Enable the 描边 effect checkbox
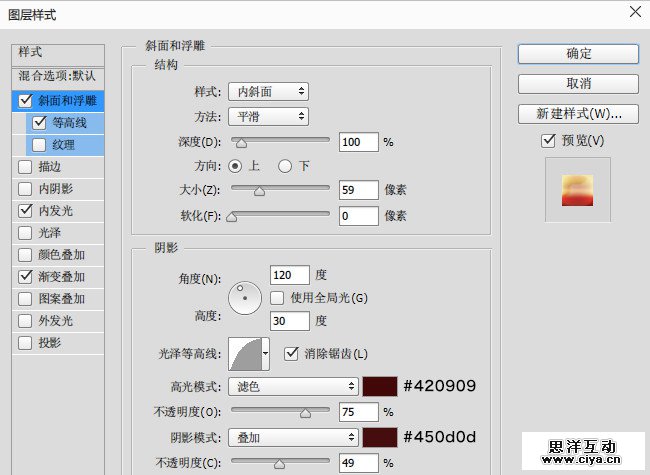 click(25, 167)
